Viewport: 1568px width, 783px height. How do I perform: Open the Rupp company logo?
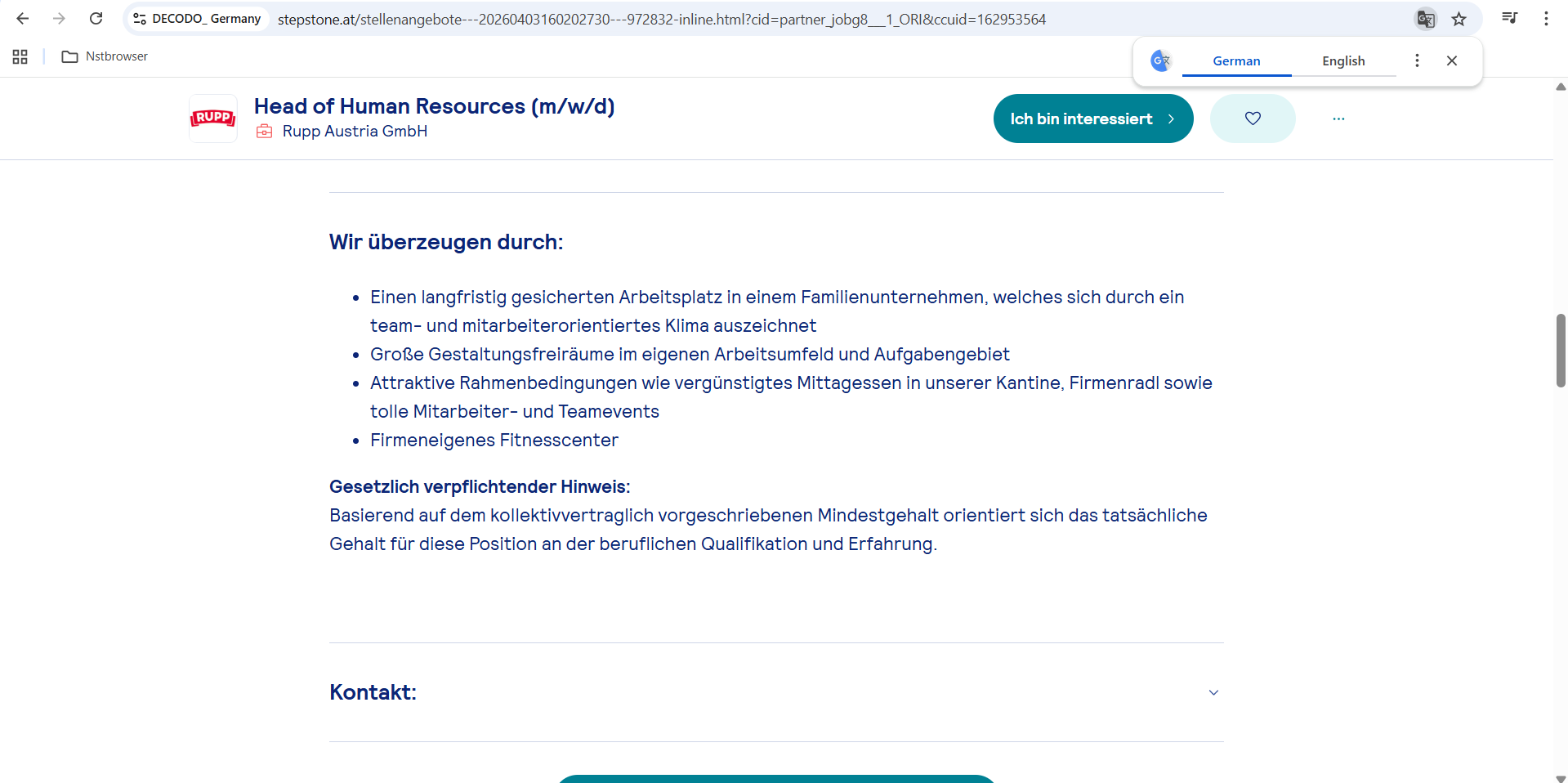(213, 119)
